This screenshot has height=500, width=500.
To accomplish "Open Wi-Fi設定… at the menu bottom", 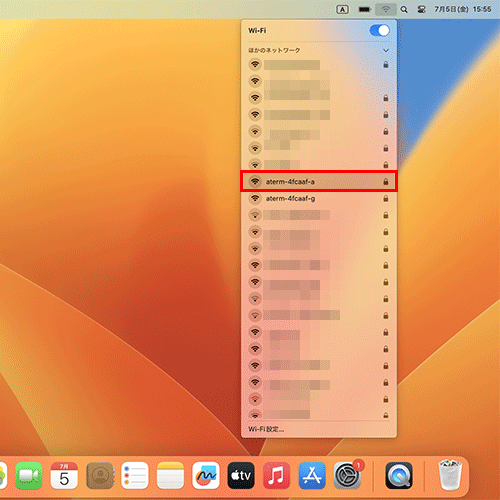I will pos(266,429).
